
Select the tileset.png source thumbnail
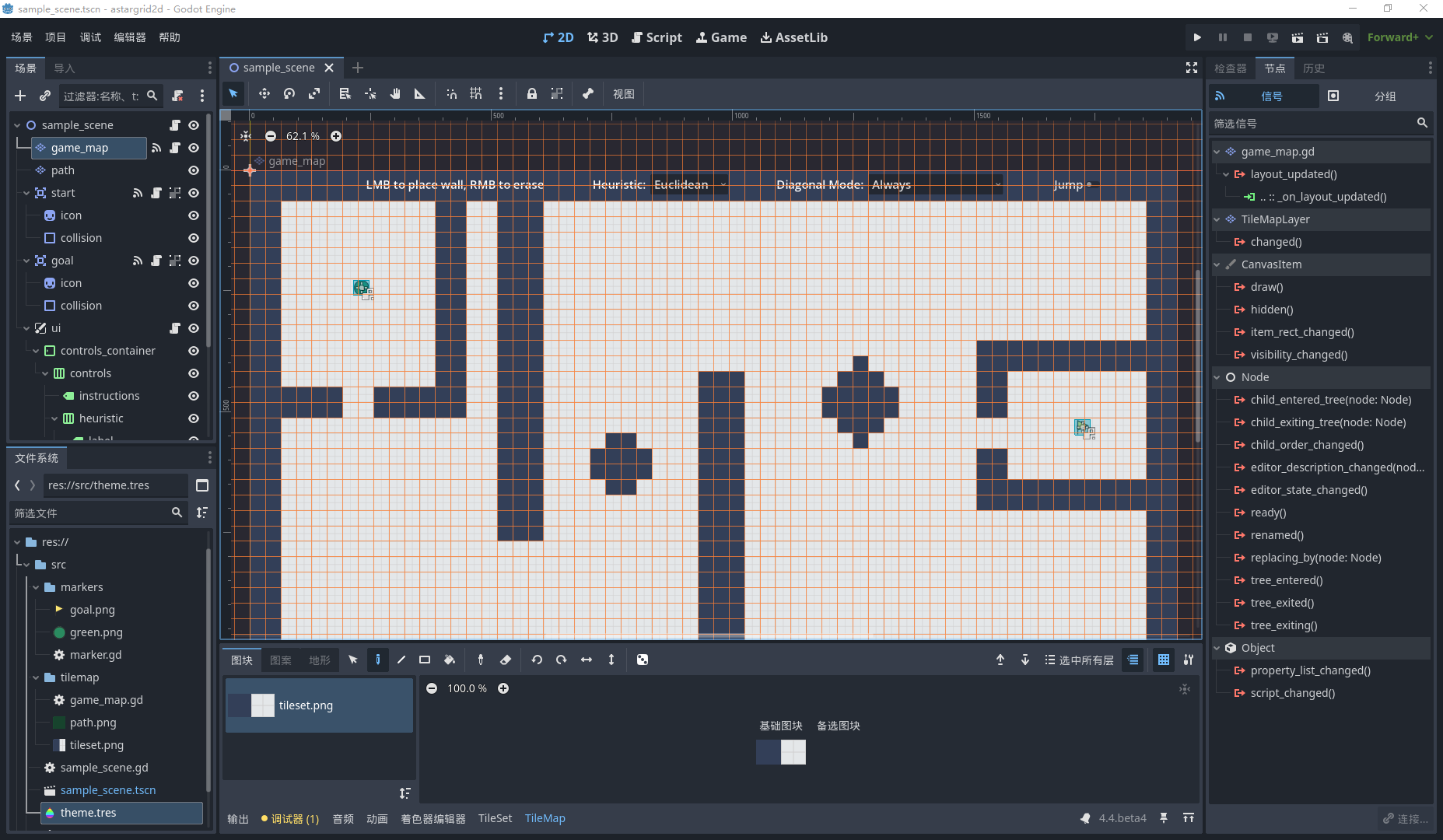(x=319, y=705)
